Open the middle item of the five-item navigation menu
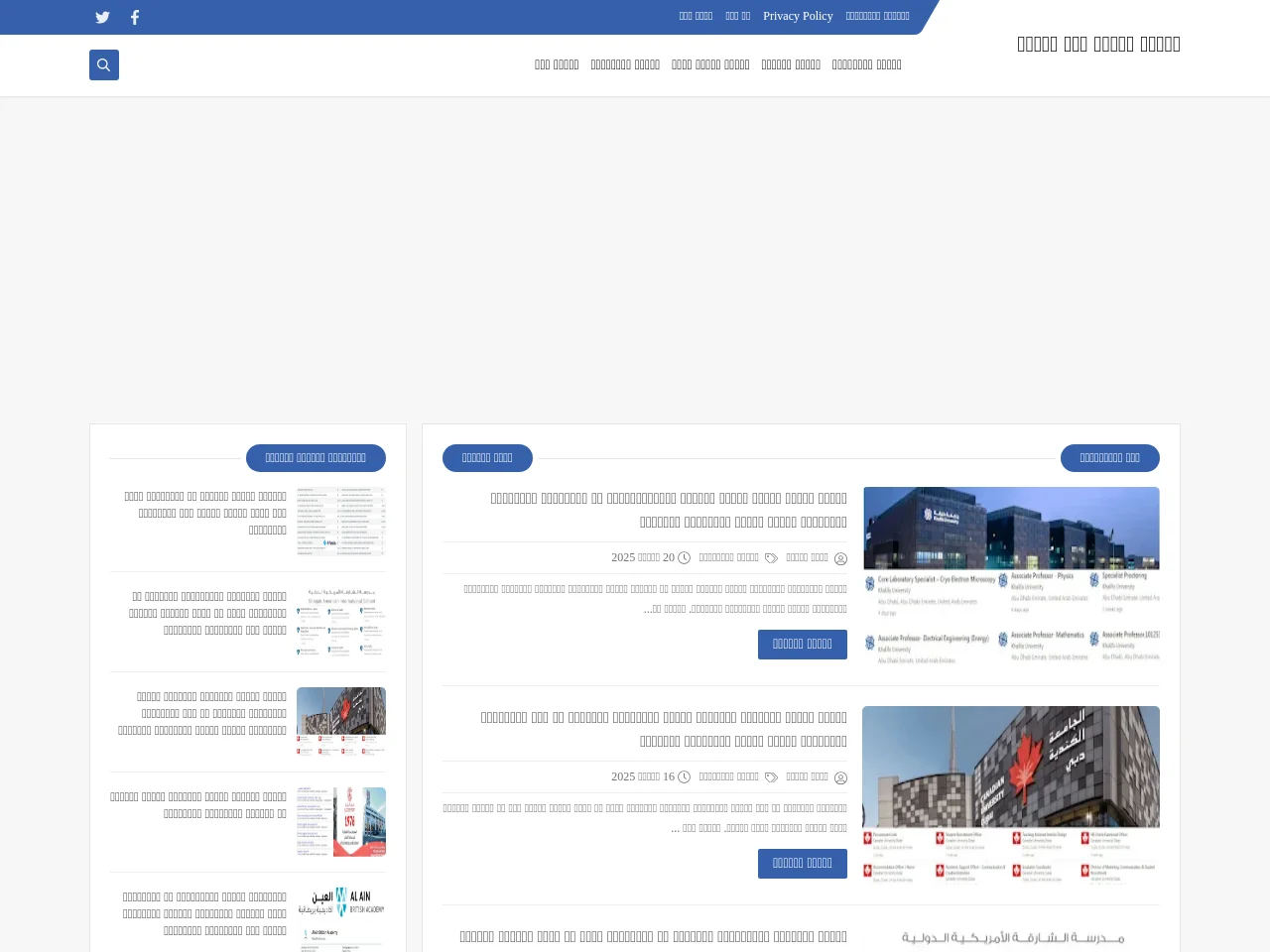The height and width of the screenshot is (952, 1270). [710, 64]
